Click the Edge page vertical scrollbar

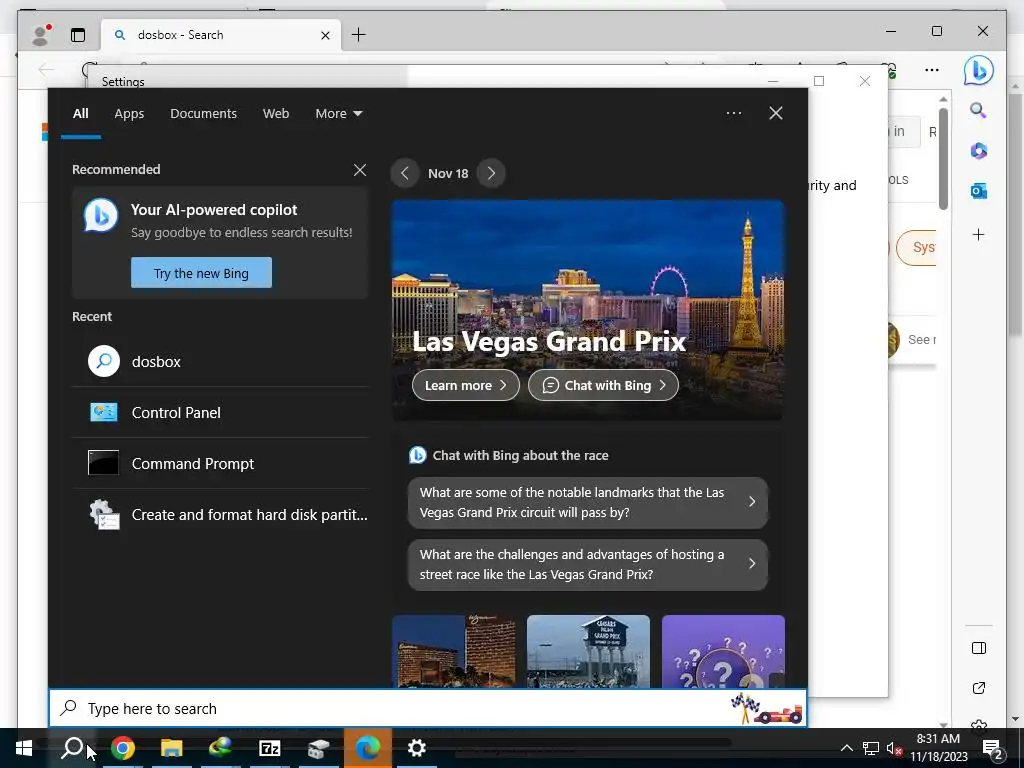point(943,160)
